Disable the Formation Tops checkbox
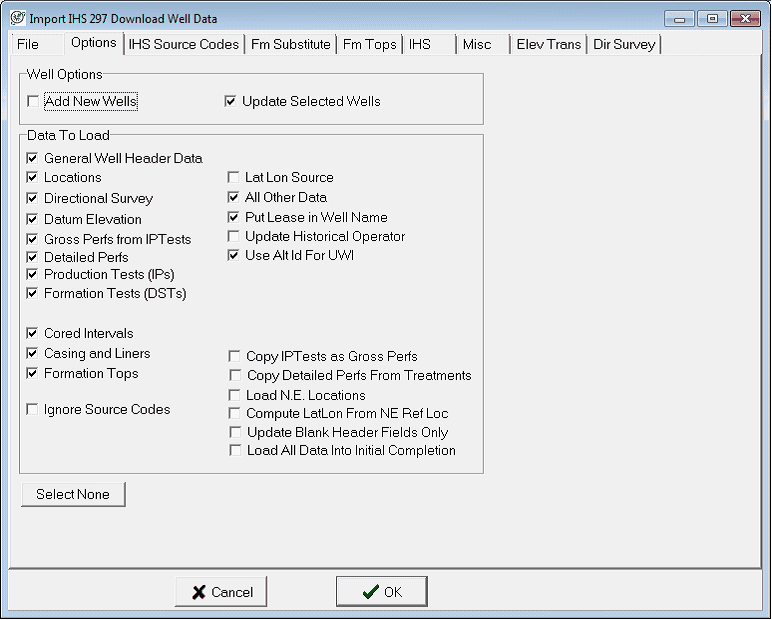Viewport: 772px width, 620px height. pos(33,373)
